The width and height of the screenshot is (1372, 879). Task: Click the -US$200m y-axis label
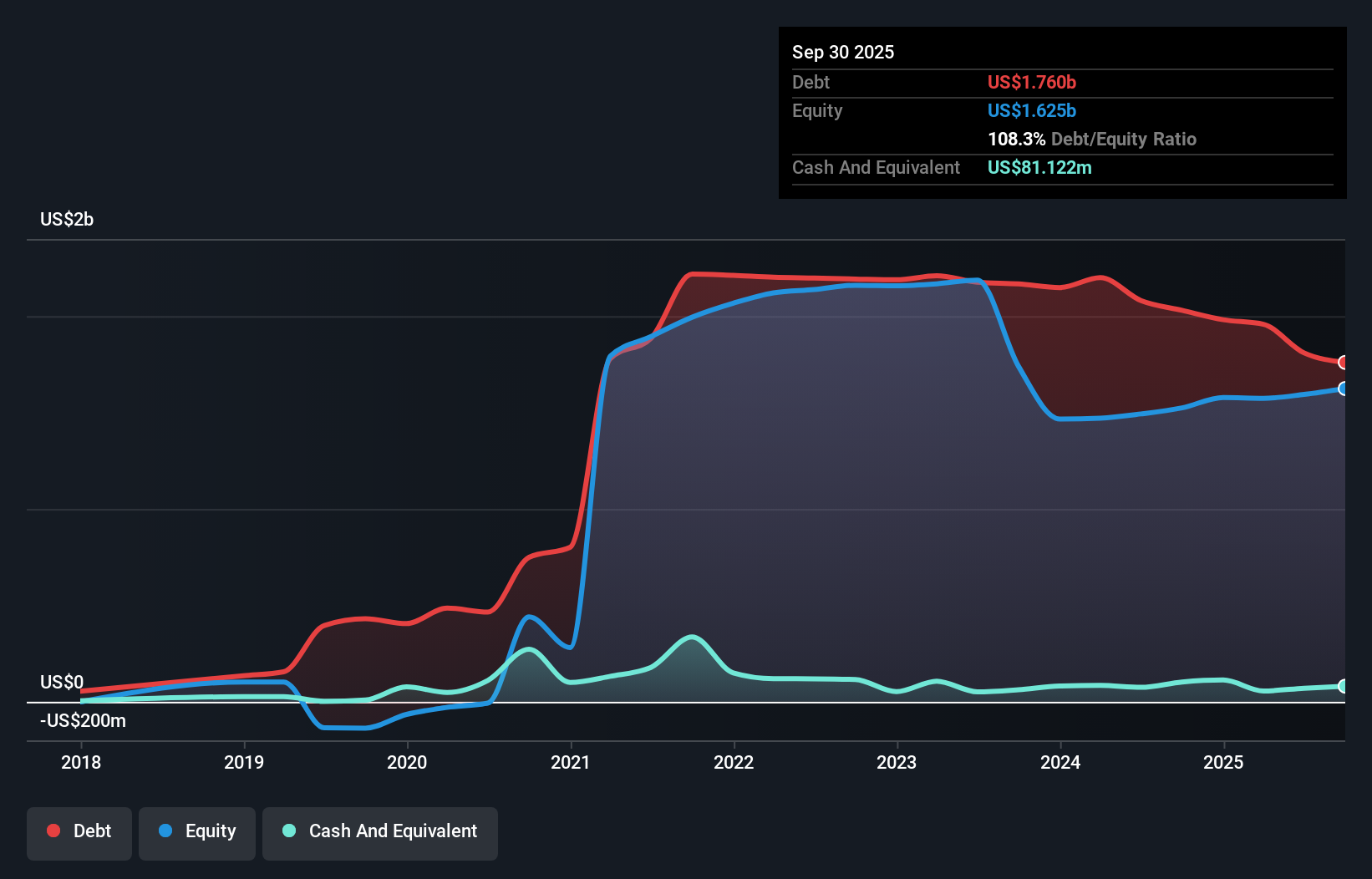[84, 721]
